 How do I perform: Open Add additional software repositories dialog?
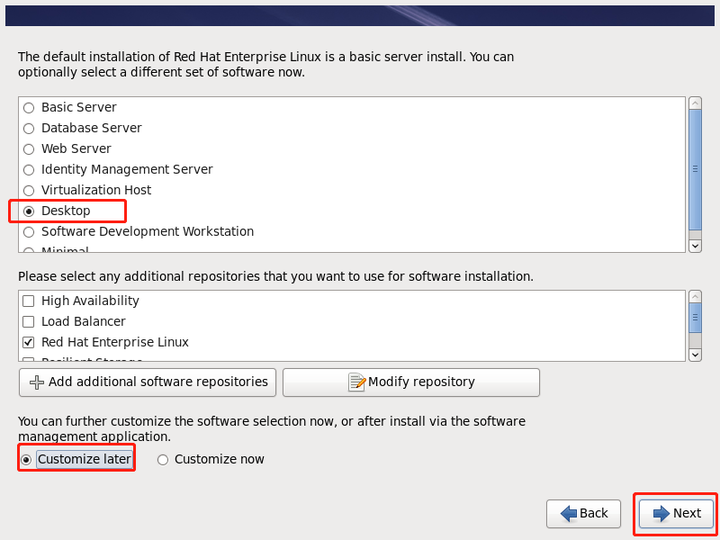pos(147,382)
